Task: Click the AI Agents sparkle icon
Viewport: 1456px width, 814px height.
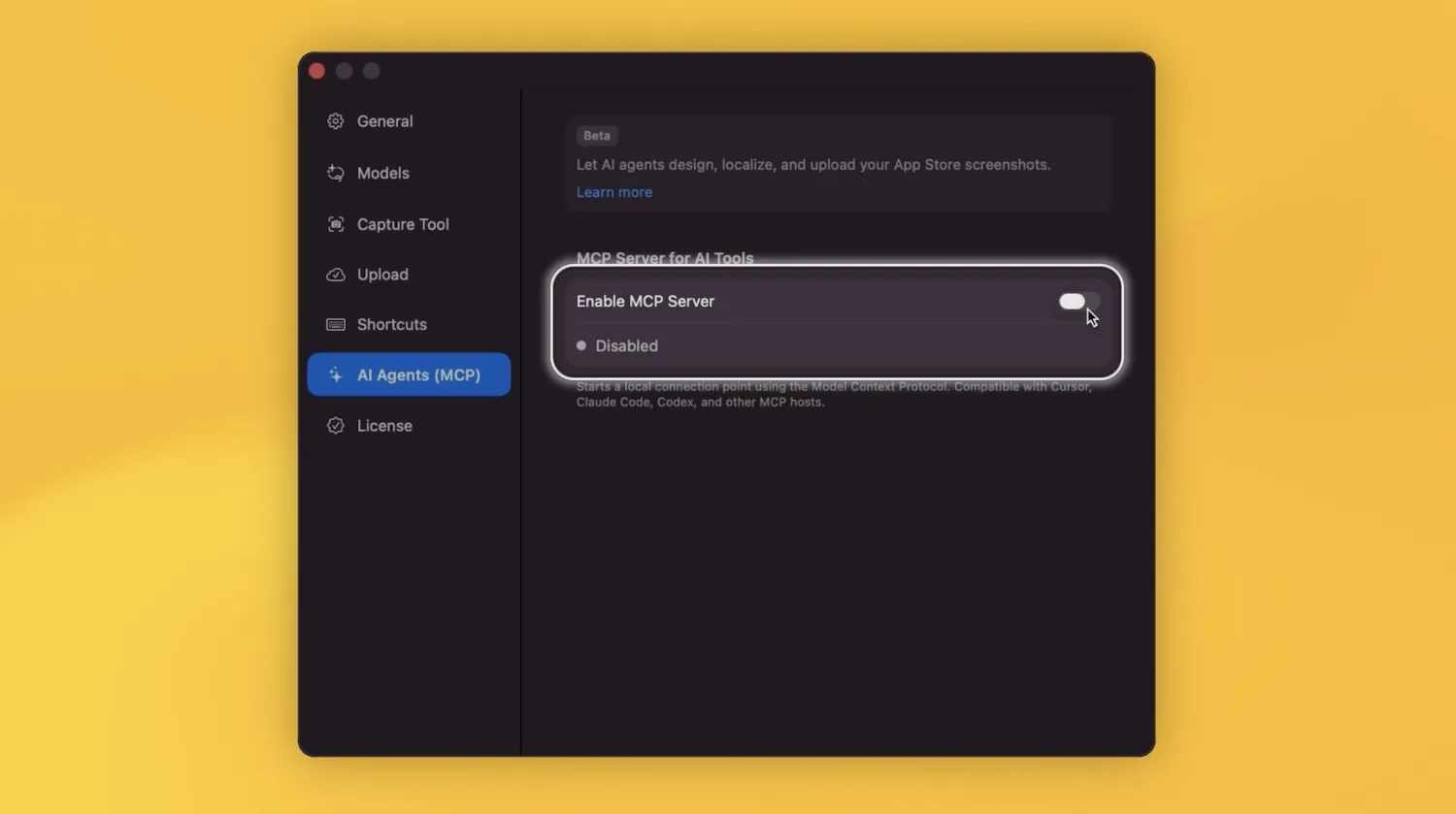Action: coord(335,374)
